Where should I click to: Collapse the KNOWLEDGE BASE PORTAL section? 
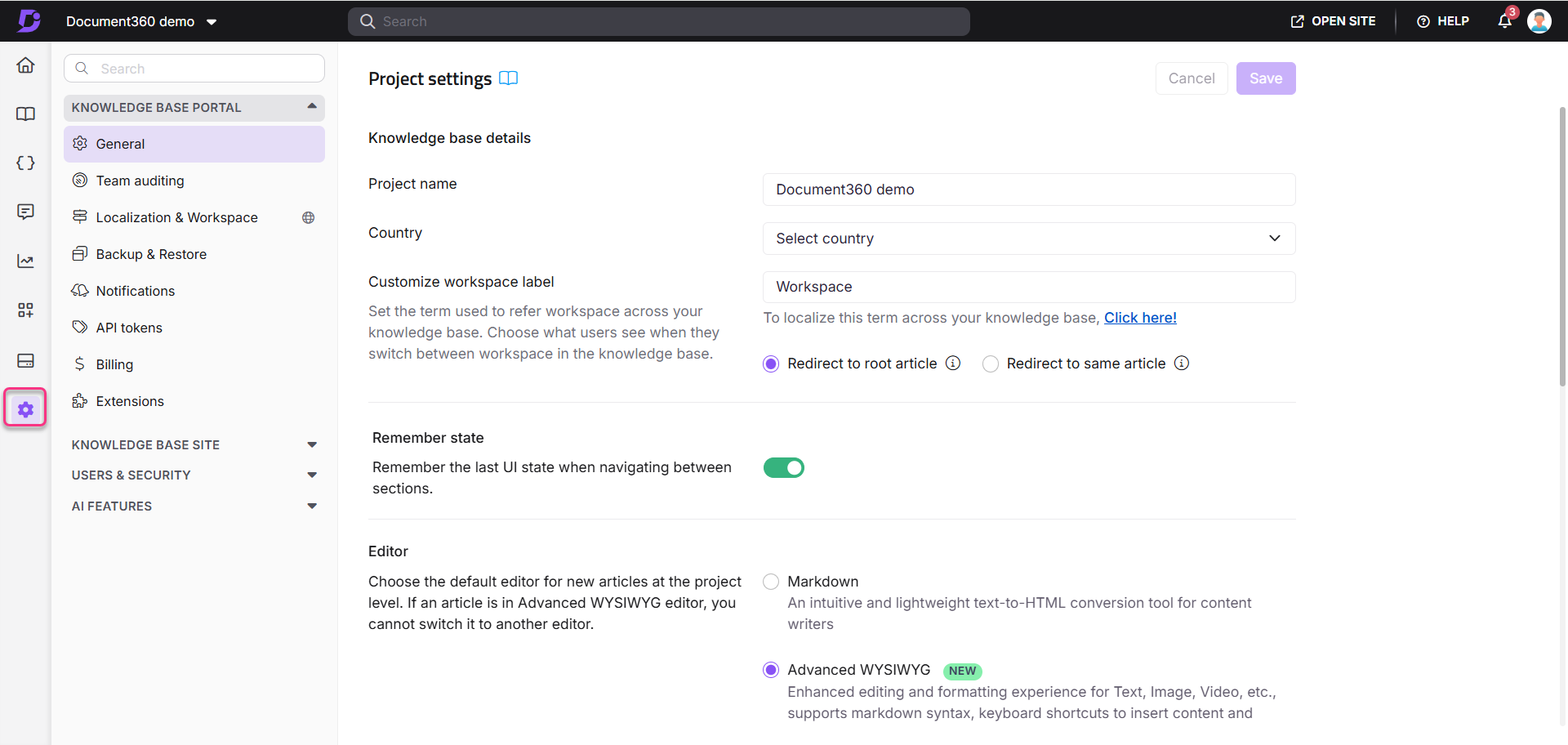pos(194,108)
